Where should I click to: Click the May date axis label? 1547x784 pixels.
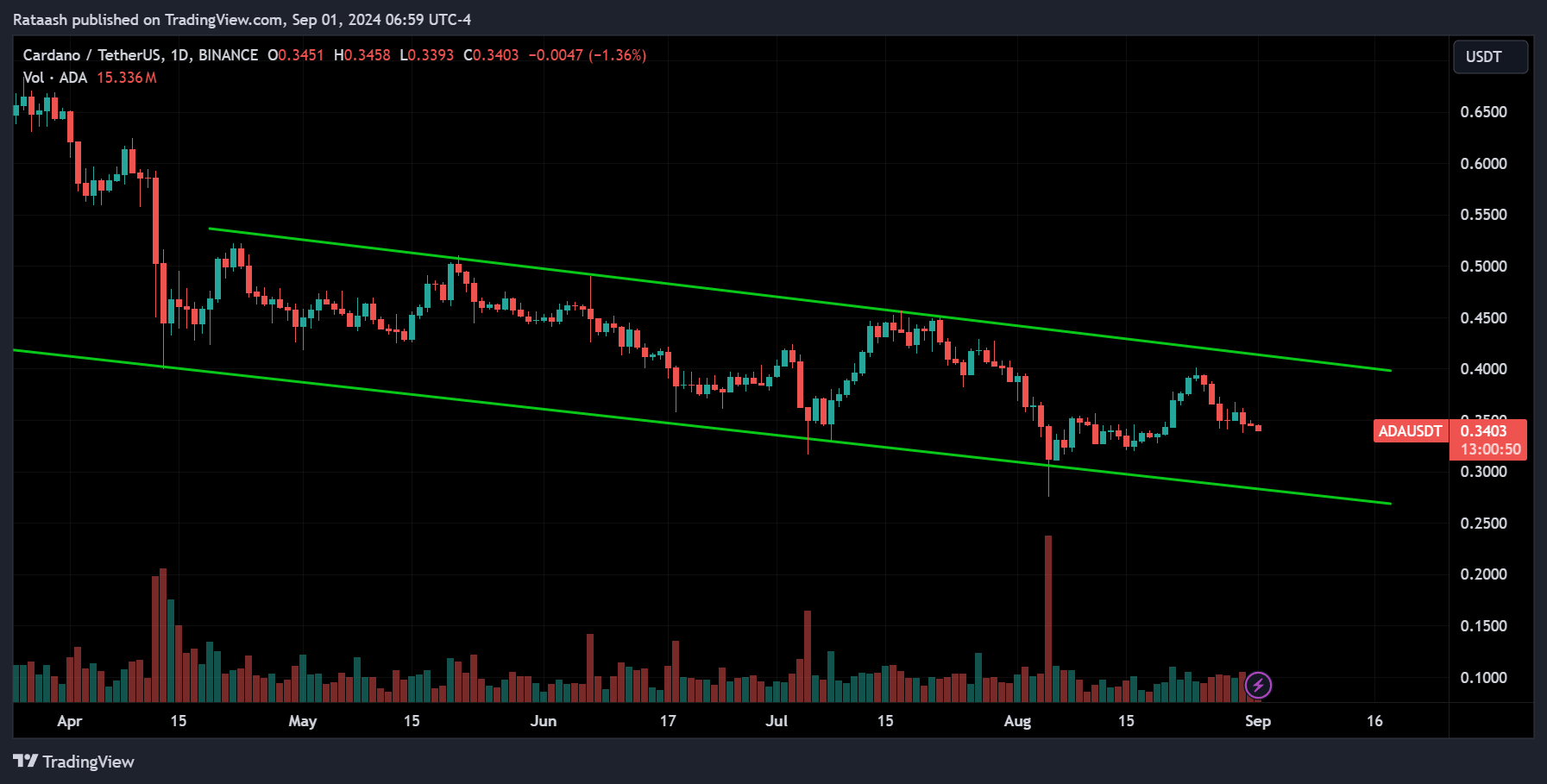click(x=303, y=721)
